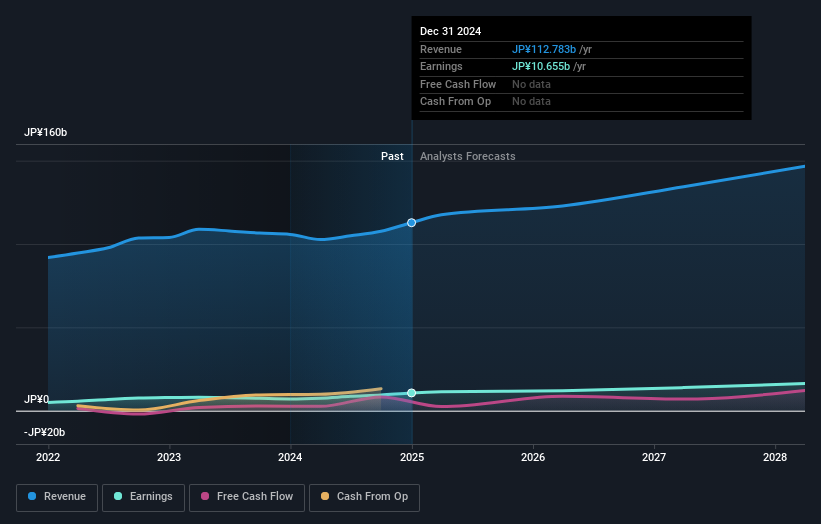Viewport: 821px width, 524px height.
Task: Click the tooltip Free Cash Flow row label
Action: 458,84
